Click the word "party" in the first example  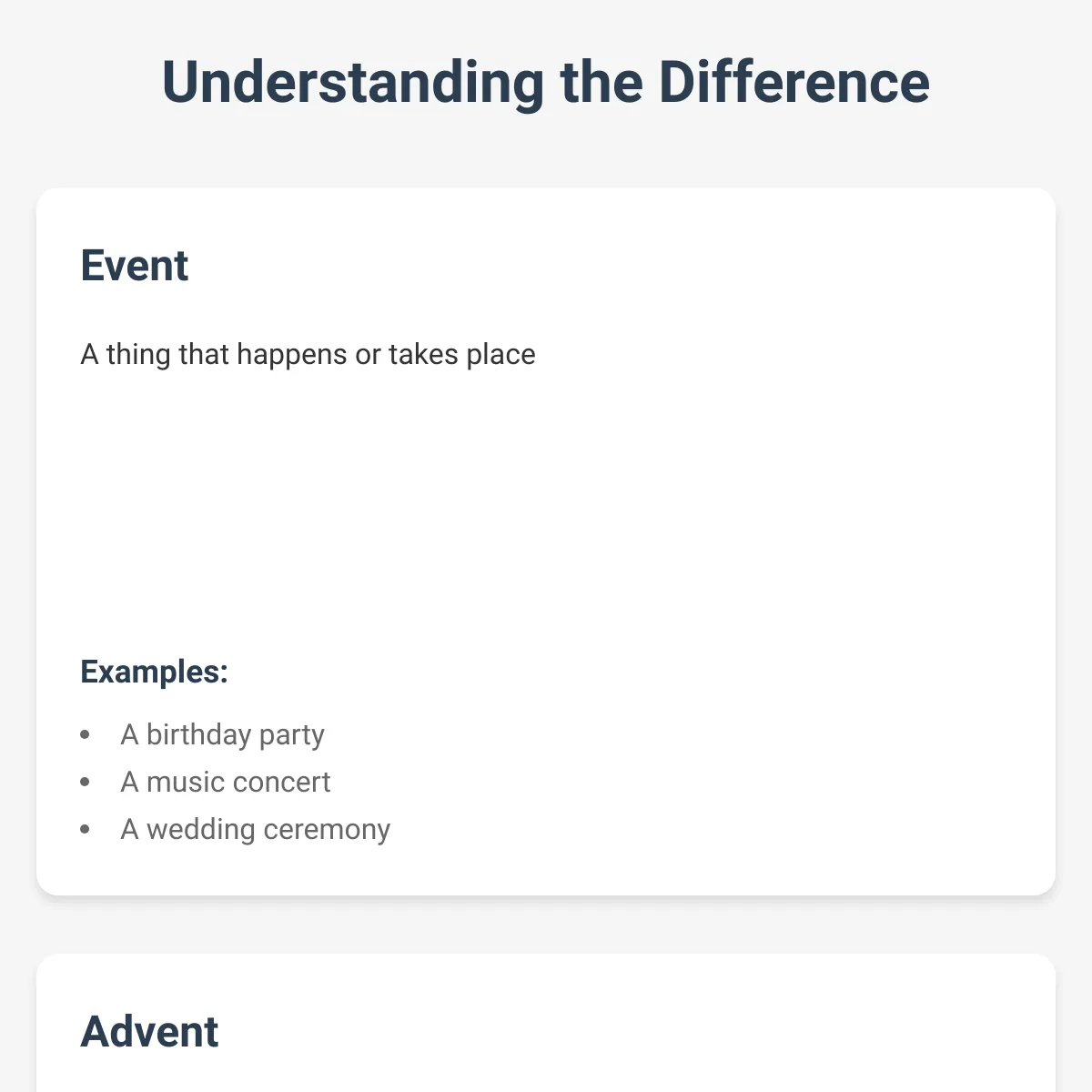tap(292, 735)
